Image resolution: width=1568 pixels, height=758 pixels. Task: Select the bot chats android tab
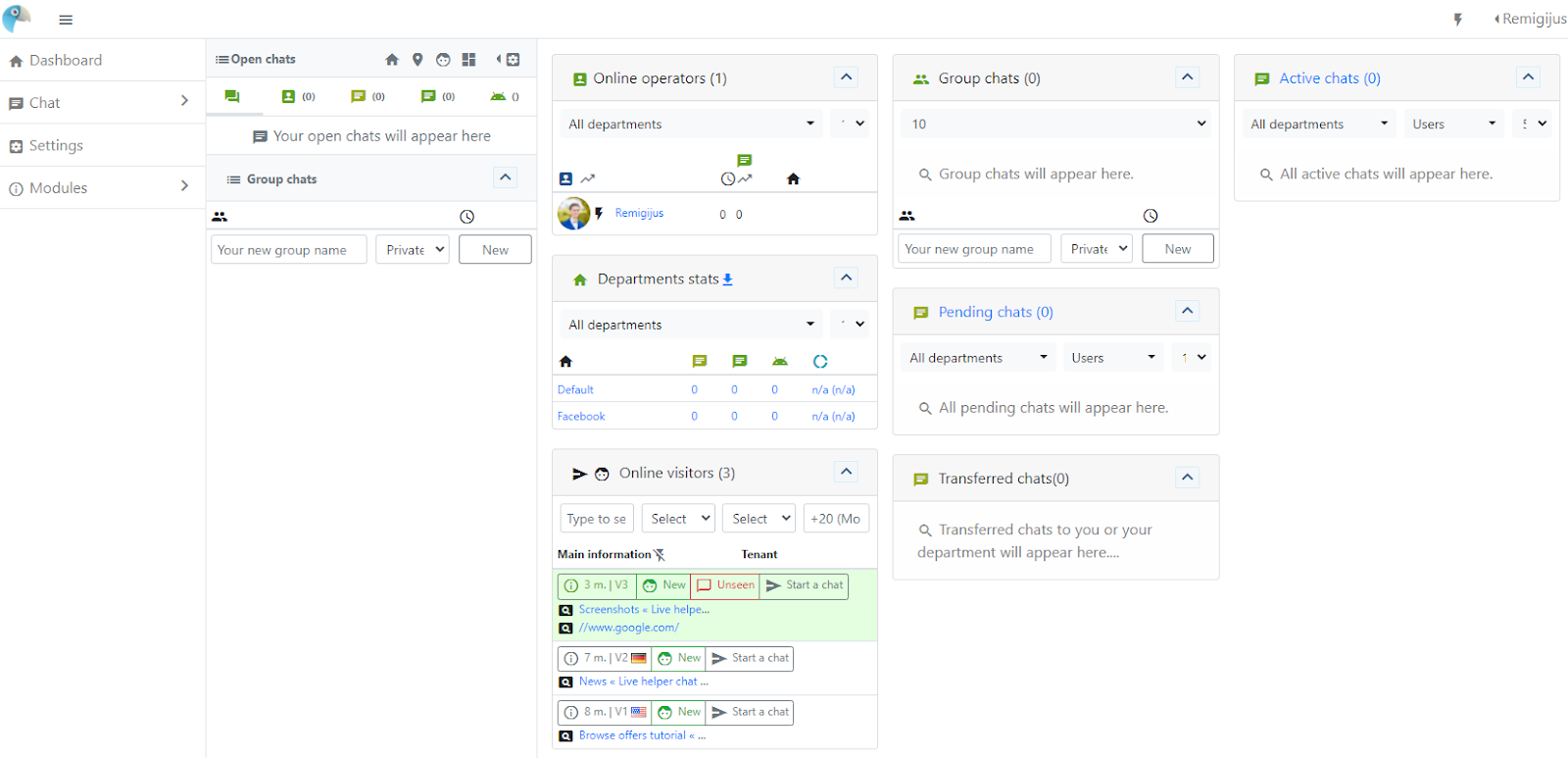pos(505,96)
